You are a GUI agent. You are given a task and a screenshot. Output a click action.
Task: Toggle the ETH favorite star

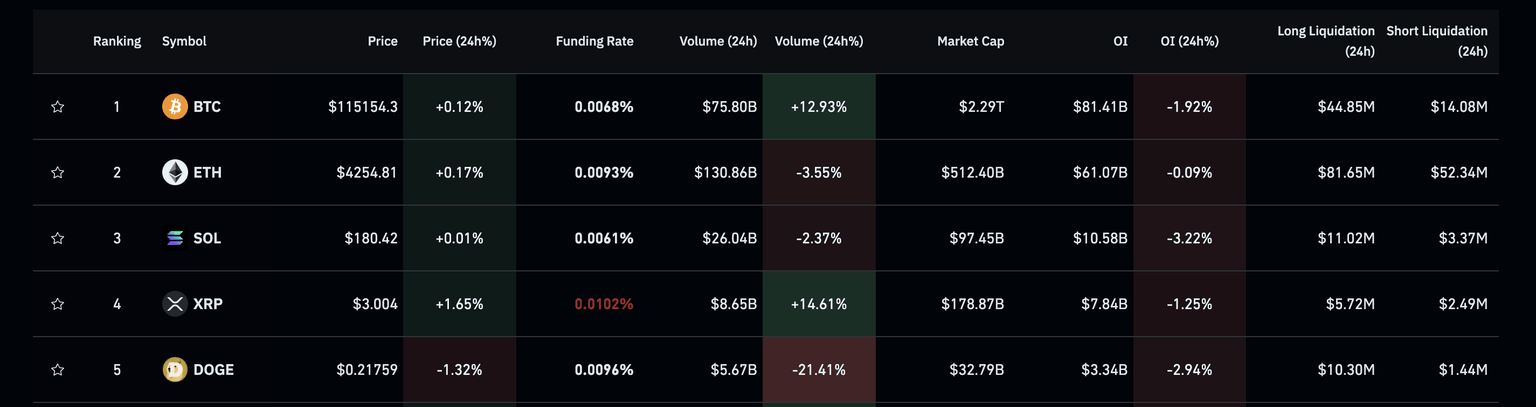(58, 172)
